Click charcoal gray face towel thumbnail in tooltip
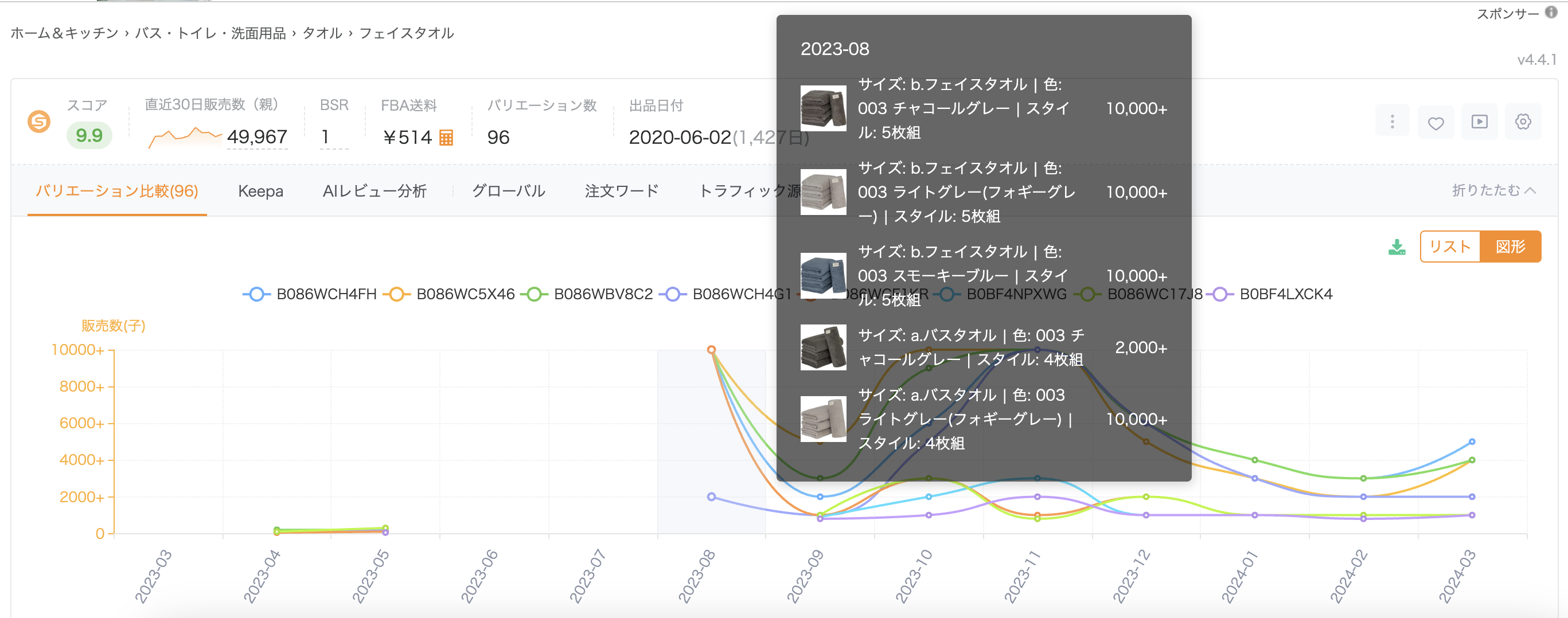The height and width of the screenshot is (618, 1568). 823,108
